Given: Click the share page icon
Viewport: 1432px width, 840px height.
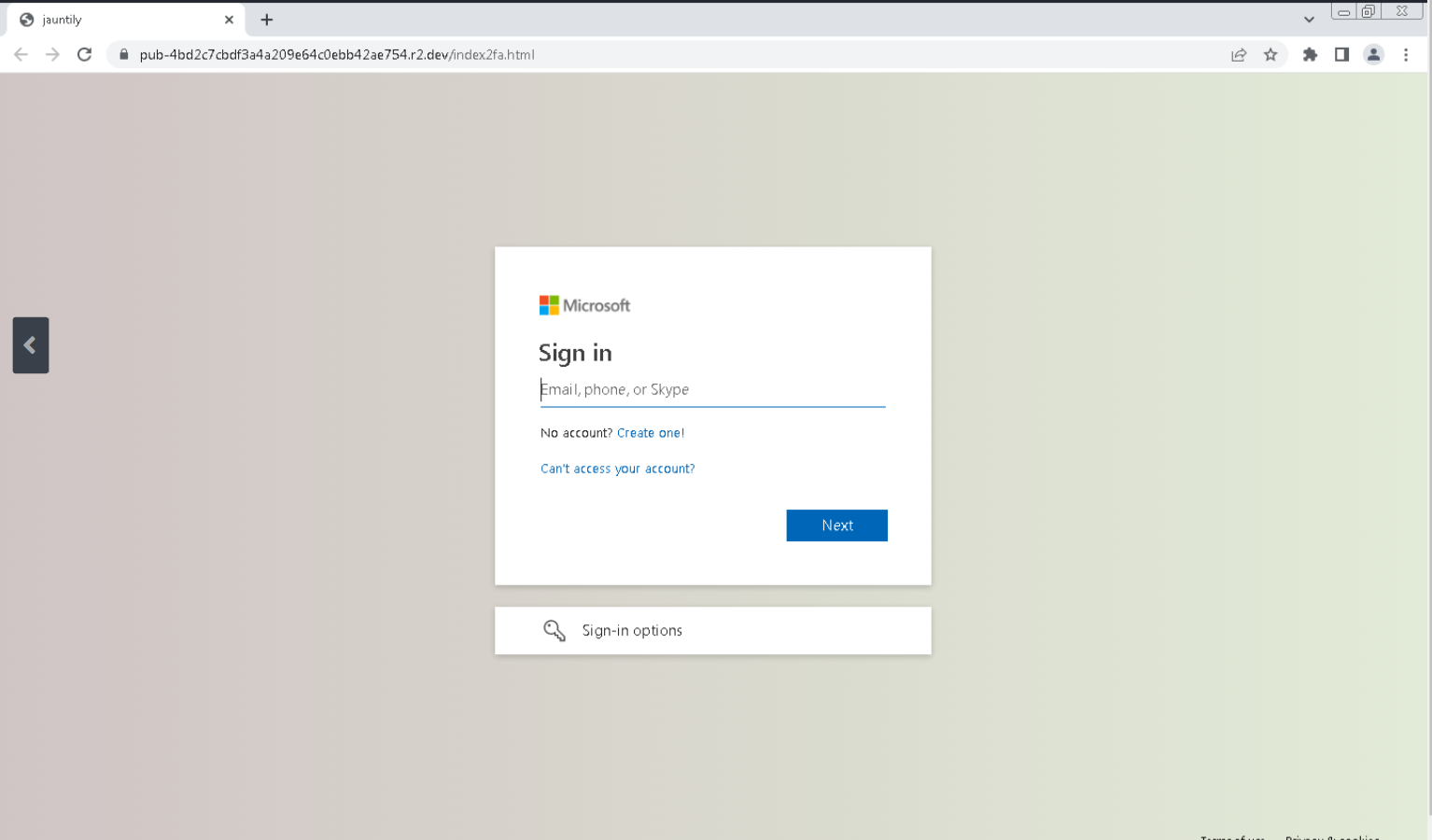Looking at the screenshot, I should [x=1239, y=54].
